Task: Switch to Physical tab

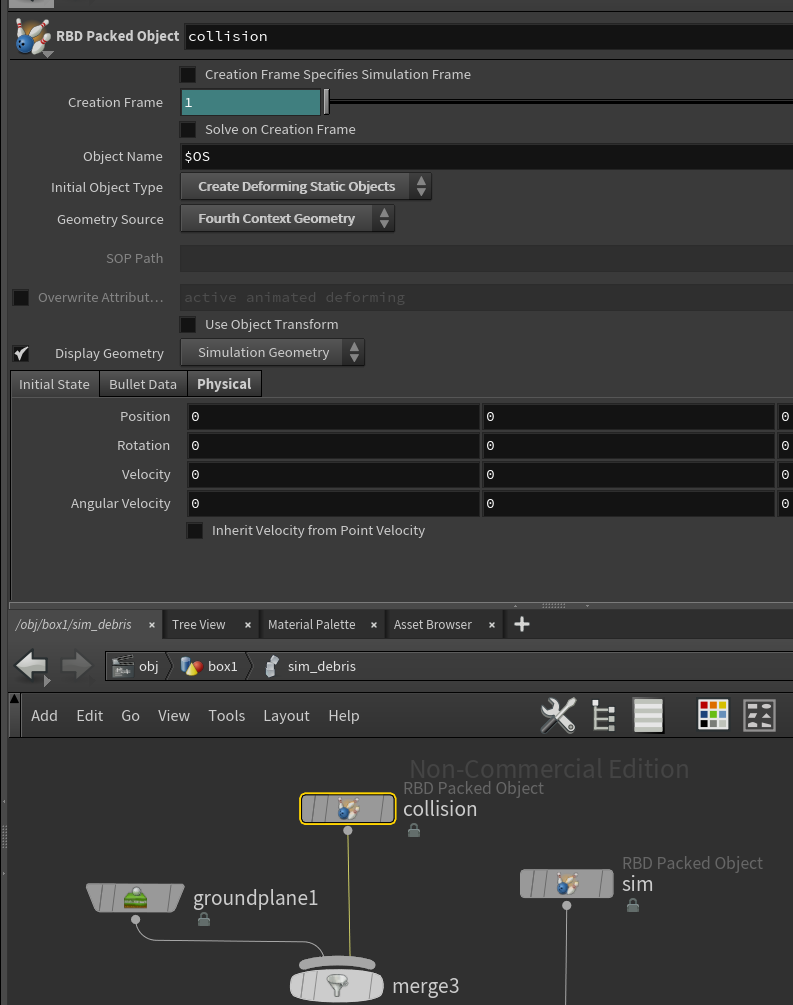Action: point(224,384)
